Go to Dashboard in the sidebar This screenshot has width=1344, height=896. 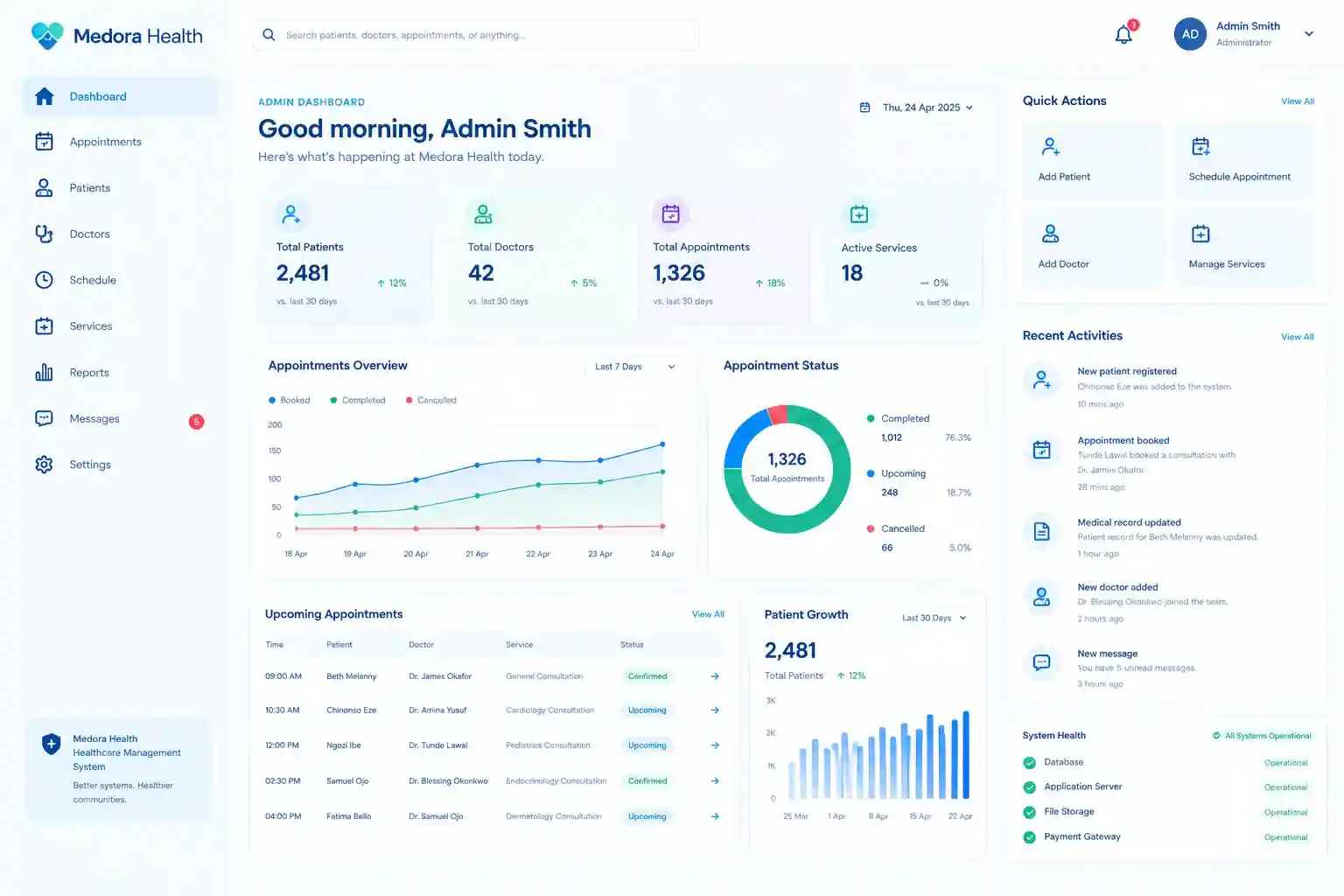(120, 96)
